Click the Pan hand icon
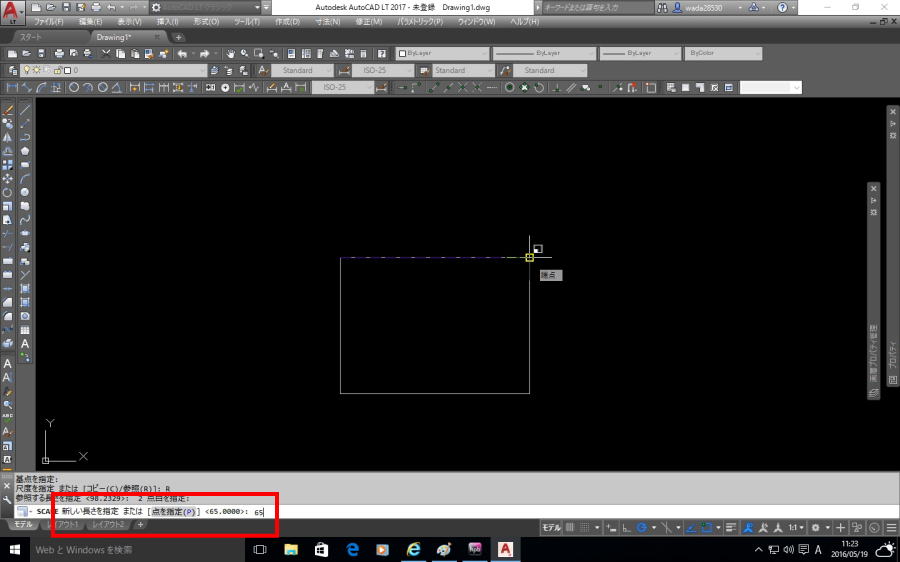The width and height of the screenshot is (900, 562). click(x=230, y=53)
